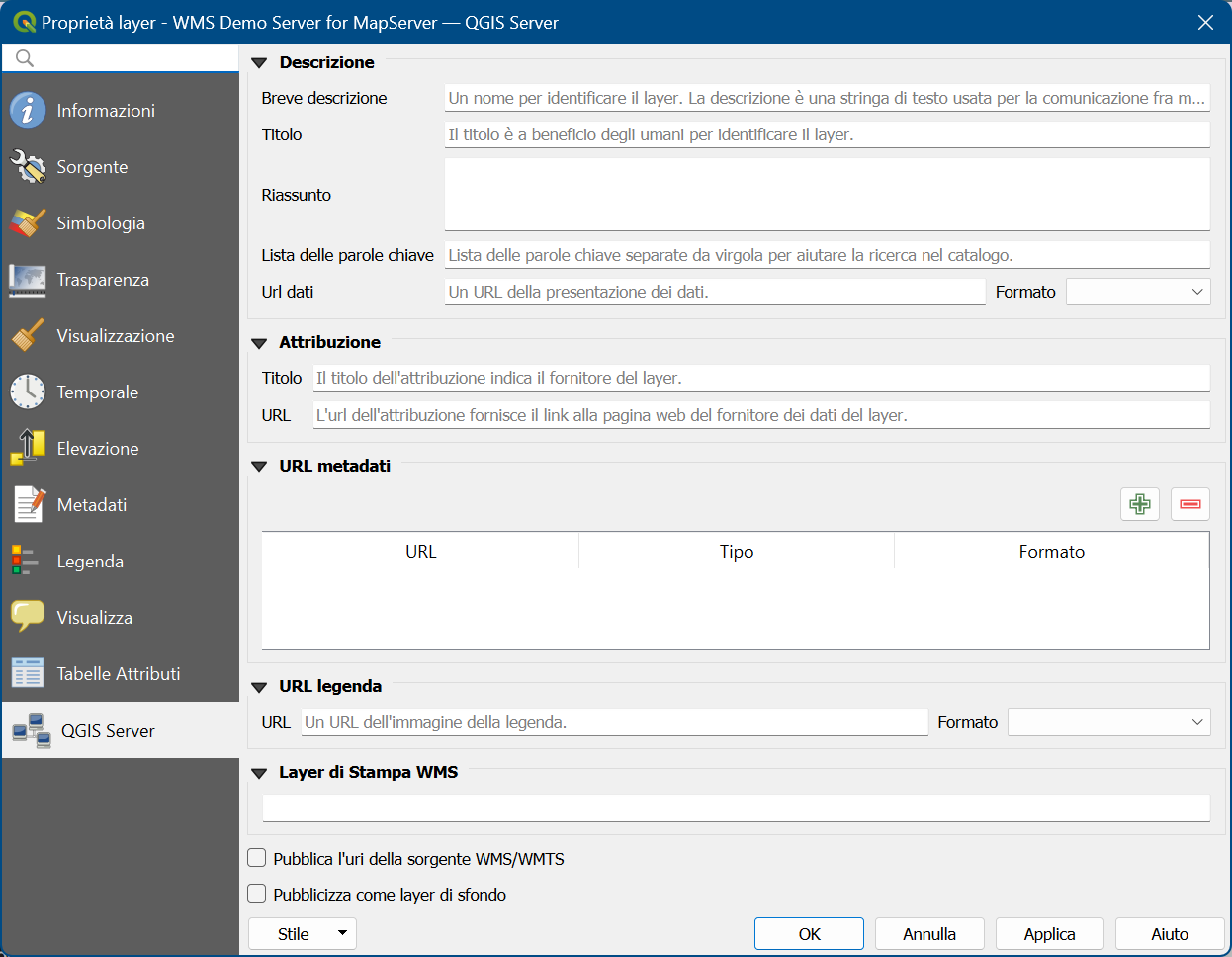This screenshot has height=957, width=1232.
Task: Click the sidebar search box
Action: click(x=121, y=58)
